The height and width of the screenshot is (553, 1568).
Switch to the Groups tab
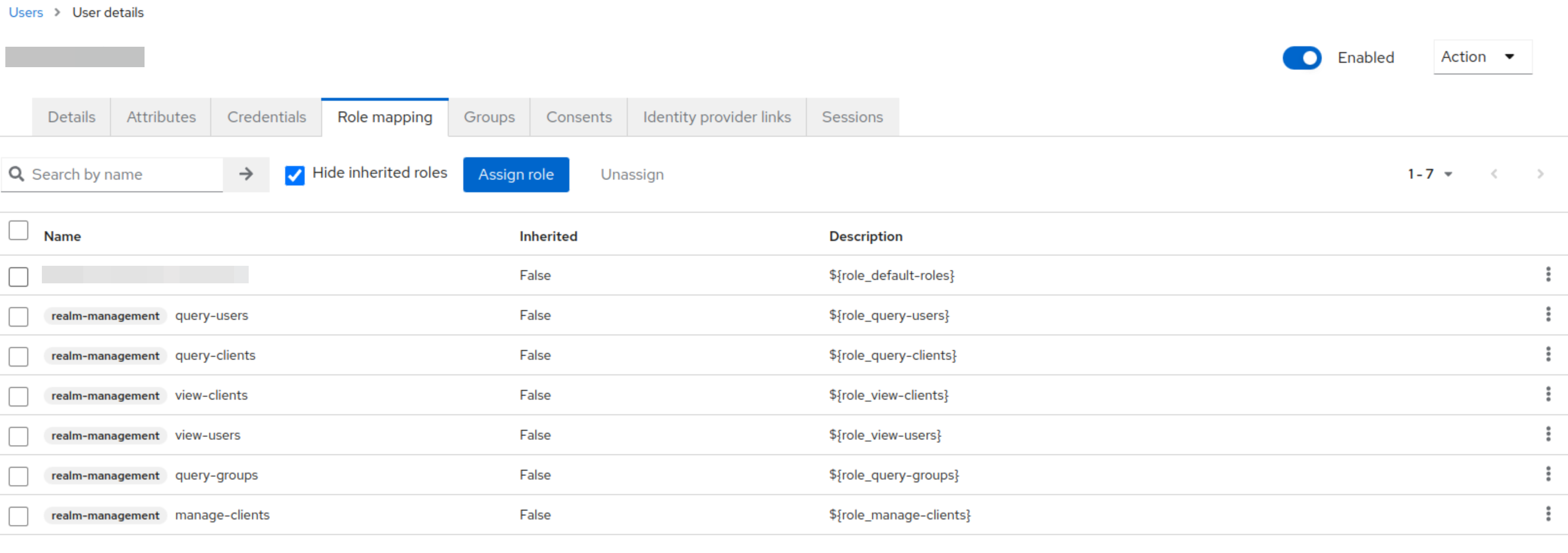(490, 116)
